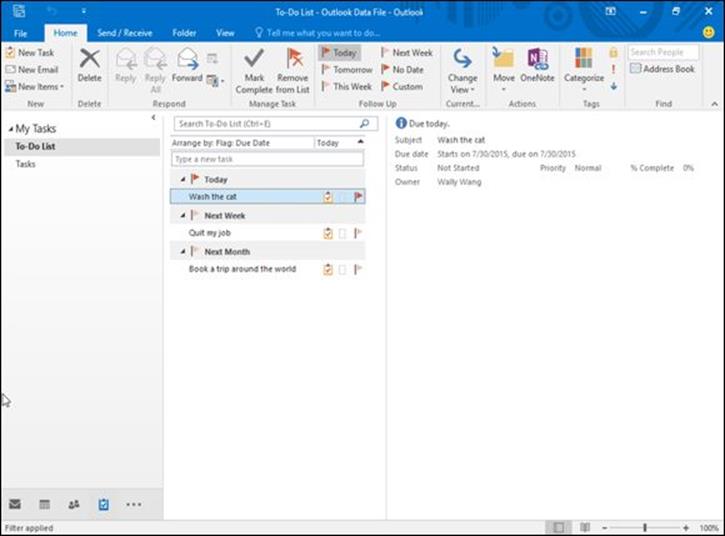
Task: Collapse the Today task group
Action: (183, 179)
